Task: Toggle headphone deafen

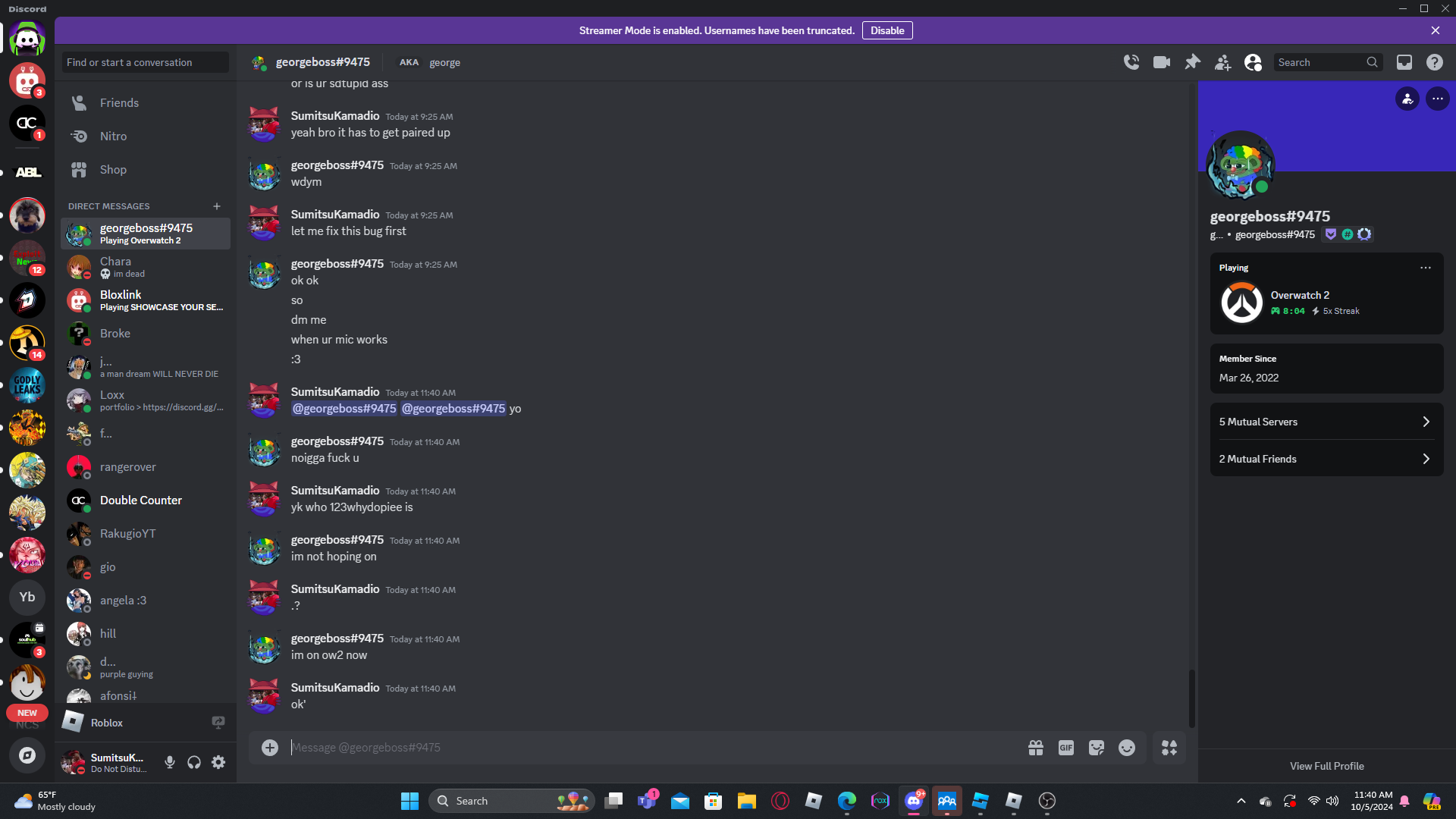Action: tap(194, 762)
